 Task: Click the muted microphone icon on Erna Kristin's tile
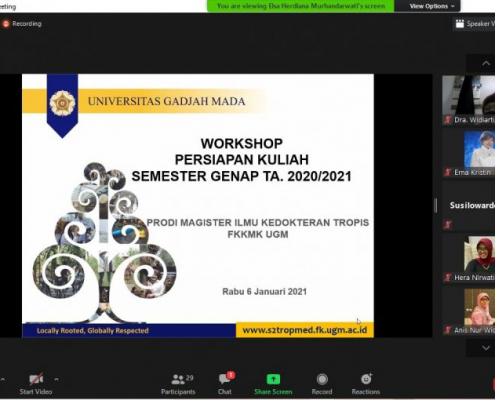coord(447,172)
